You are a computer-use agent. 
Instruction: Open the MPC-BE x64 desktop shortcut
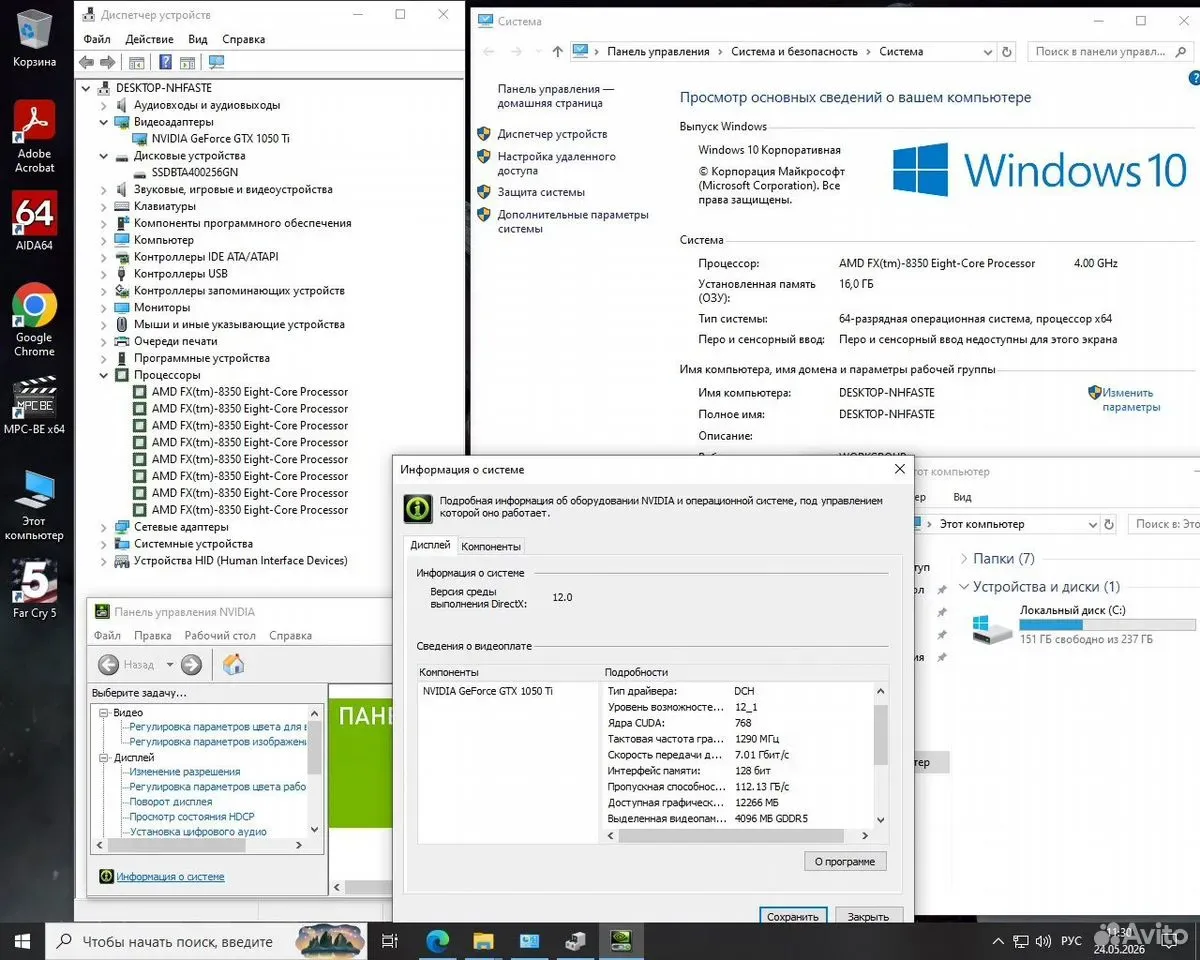click(35, 405)
